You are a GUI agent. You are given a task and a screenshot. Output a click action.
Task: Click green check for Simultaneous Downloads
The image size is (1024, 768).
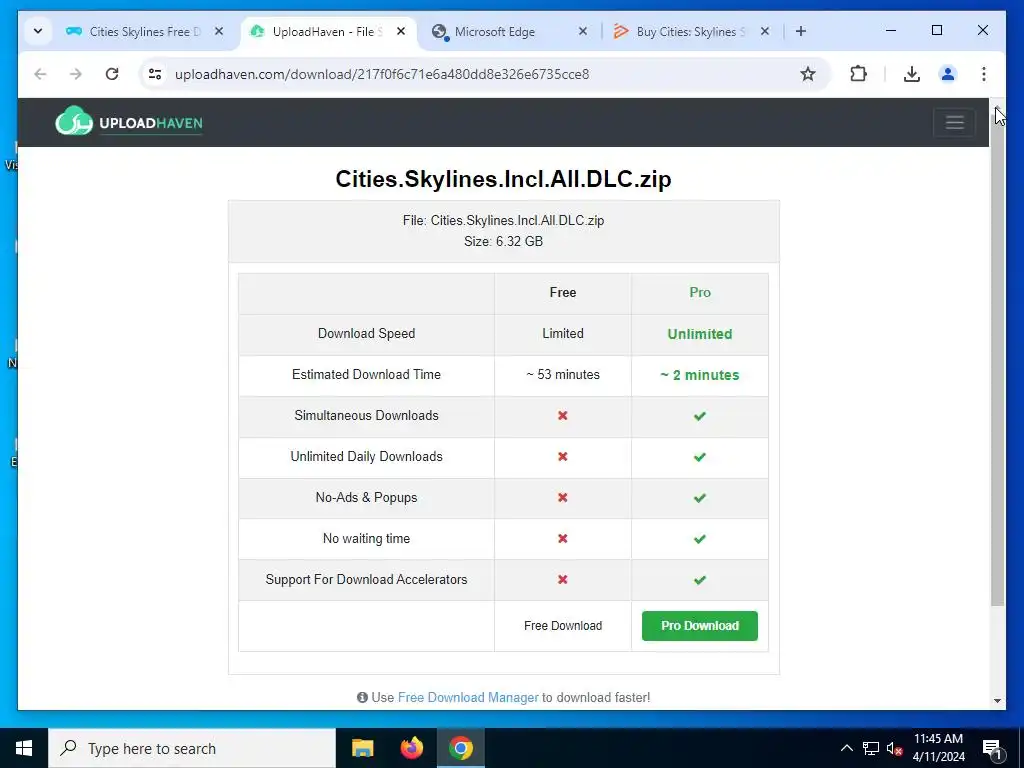(x=699, y=416)
